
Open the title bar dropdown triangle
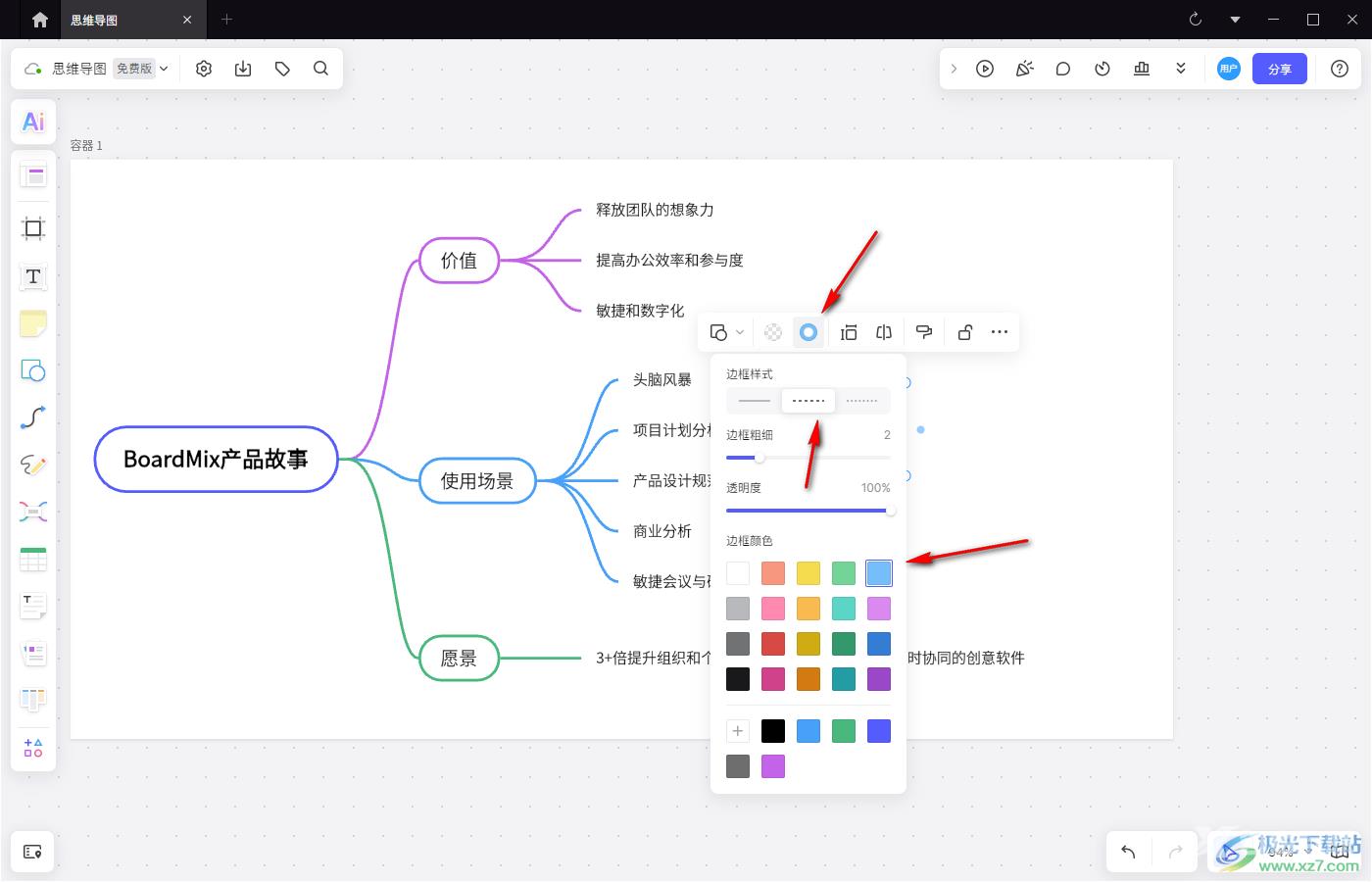[1235, 20]
